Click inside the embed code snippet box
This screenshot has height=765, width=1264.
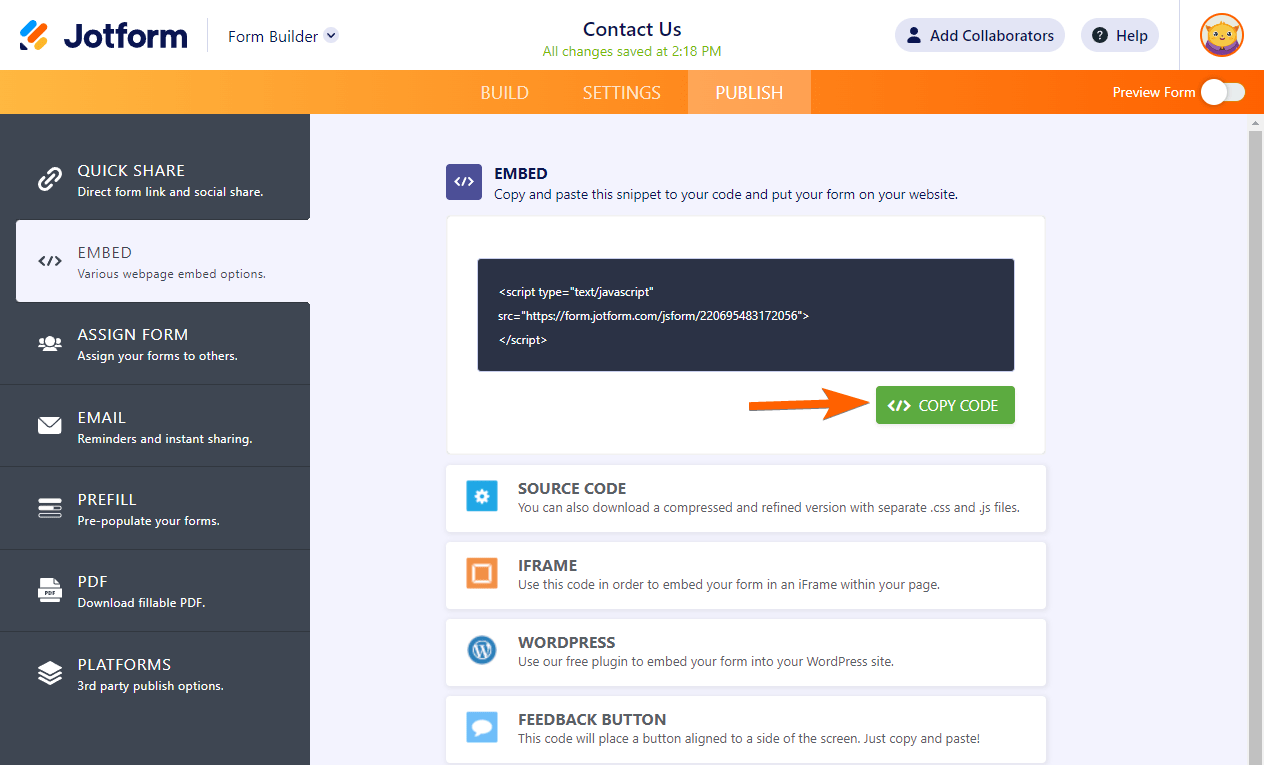click(x=745, y=315)
